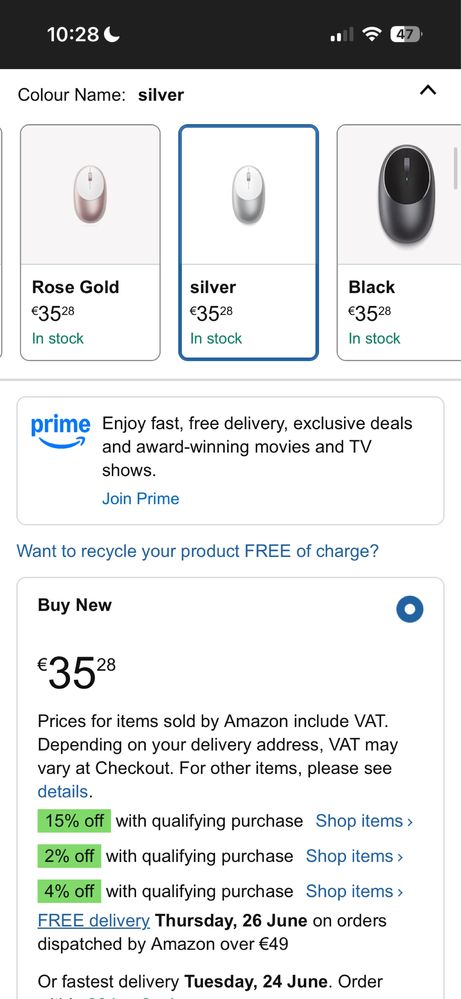Viewport: 461px width, 999px height.
Task: Select the Buy New radio button
Action: (409, 609)
